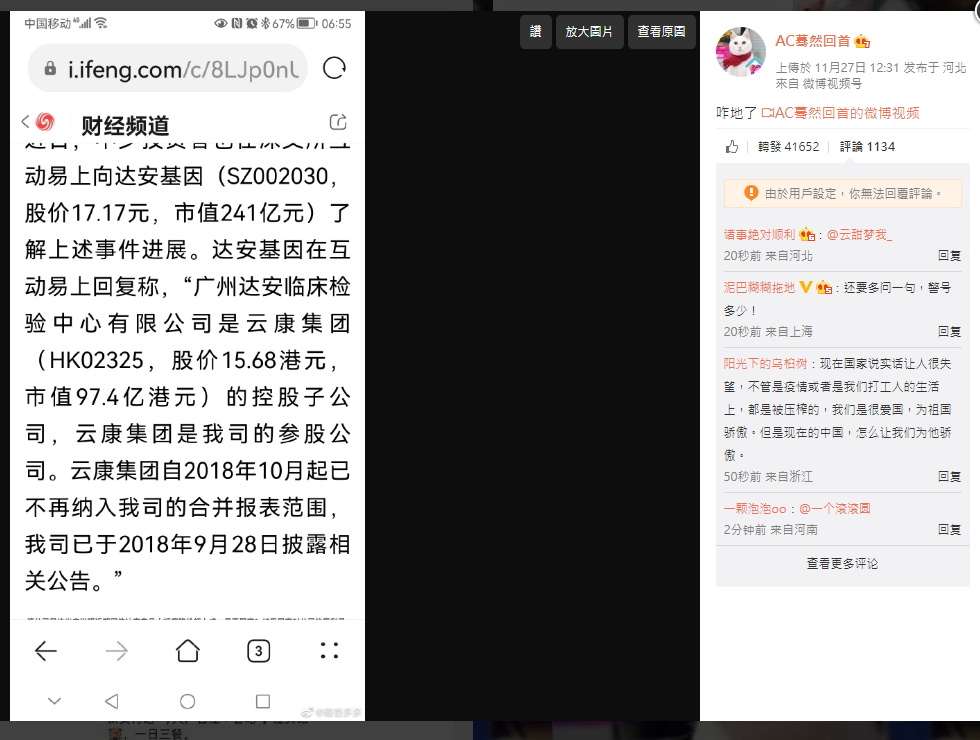The image size is (980, 740).
Task: Click 轉發 41652 repost count
Action: click(788, 146)
